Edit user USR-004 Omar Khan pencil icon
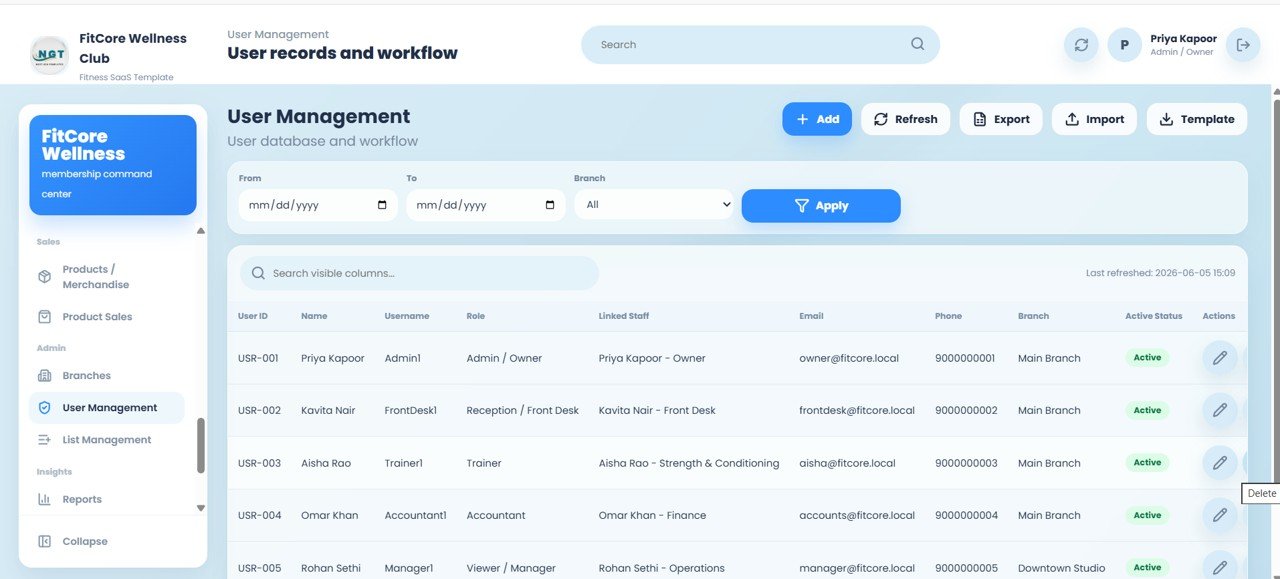The height and width of the screenshot is (579, 1280). [x=1219, y=515]
